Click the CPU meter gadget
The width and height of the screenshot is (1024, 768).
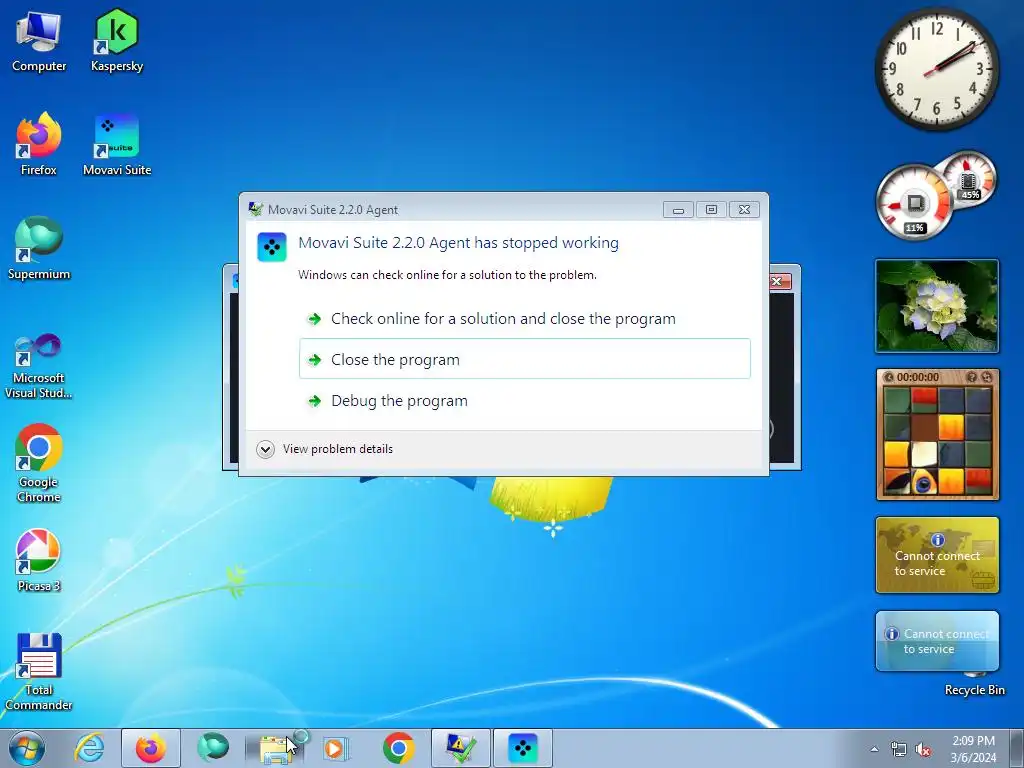click(x=914, y=202)
